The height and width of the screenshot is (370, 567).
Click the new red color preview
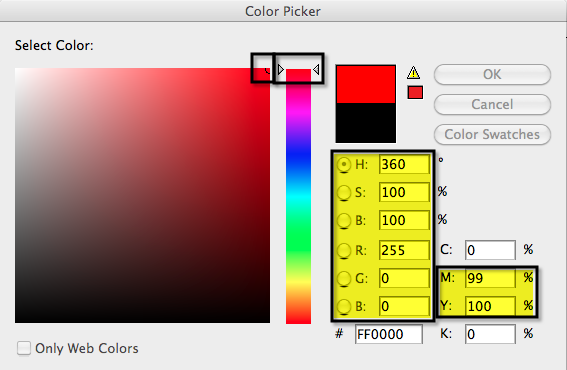point(366,84)
